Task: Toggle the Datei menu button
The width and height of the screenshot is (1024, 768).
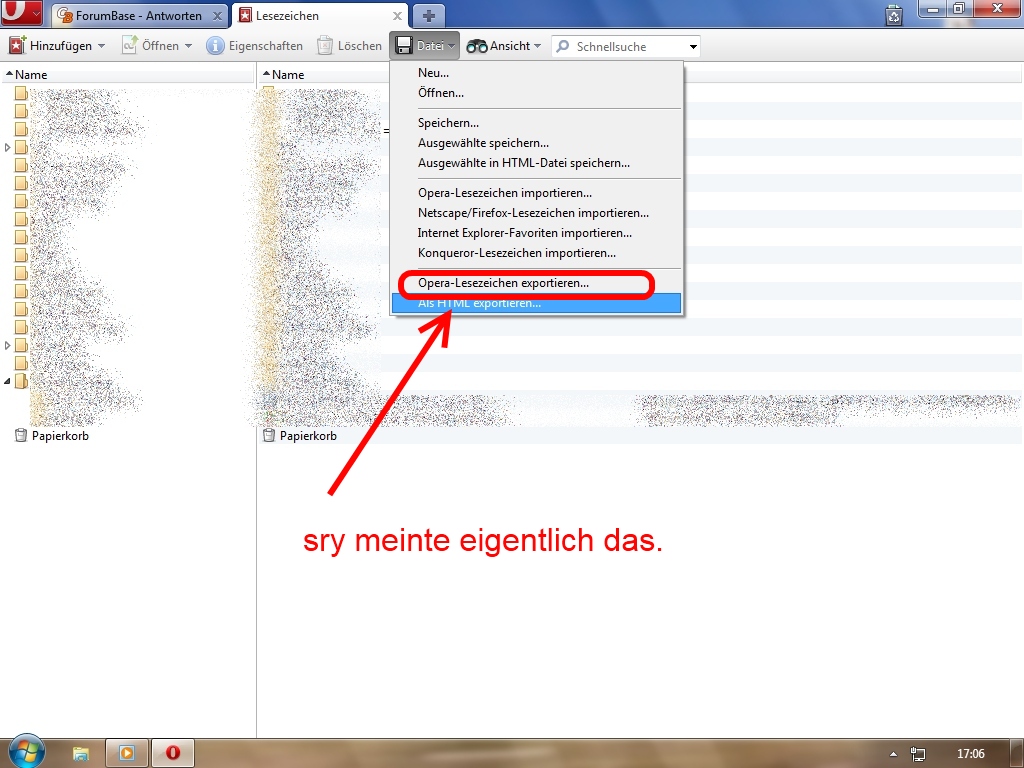Action: (424, 46)
